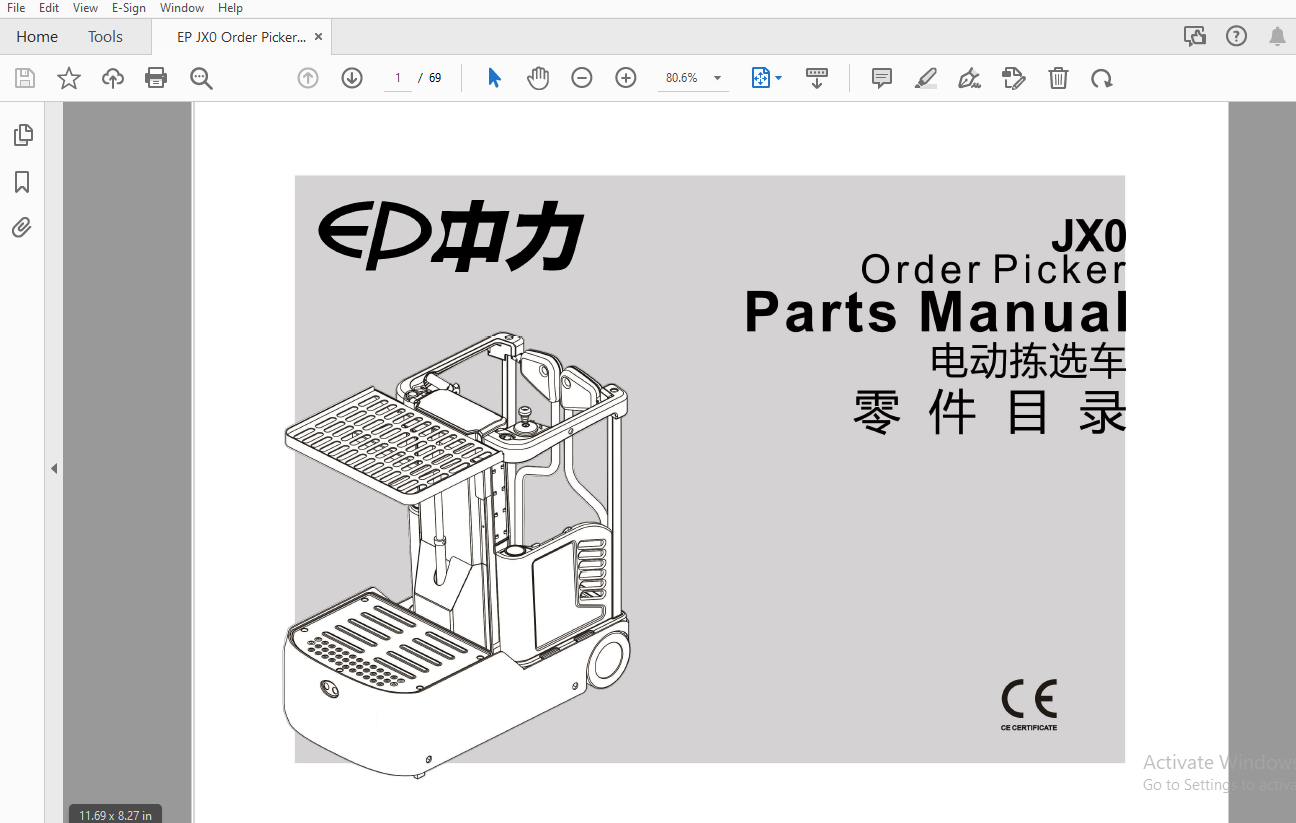Image resolution: width=1296 pixels, height=823 pixels.
Task: Switch to the Tools tab
Action: [x=105, y=37]
